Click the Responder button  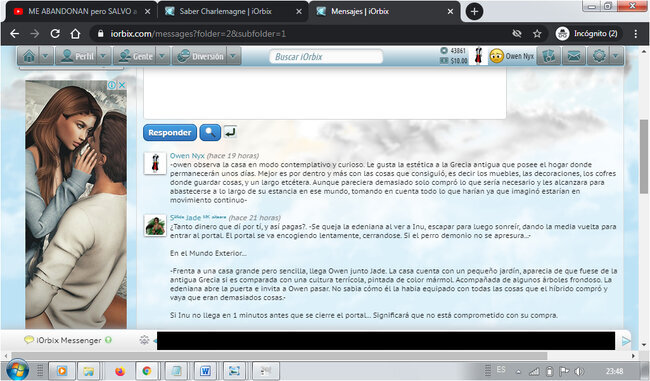(x=170, y=133)
